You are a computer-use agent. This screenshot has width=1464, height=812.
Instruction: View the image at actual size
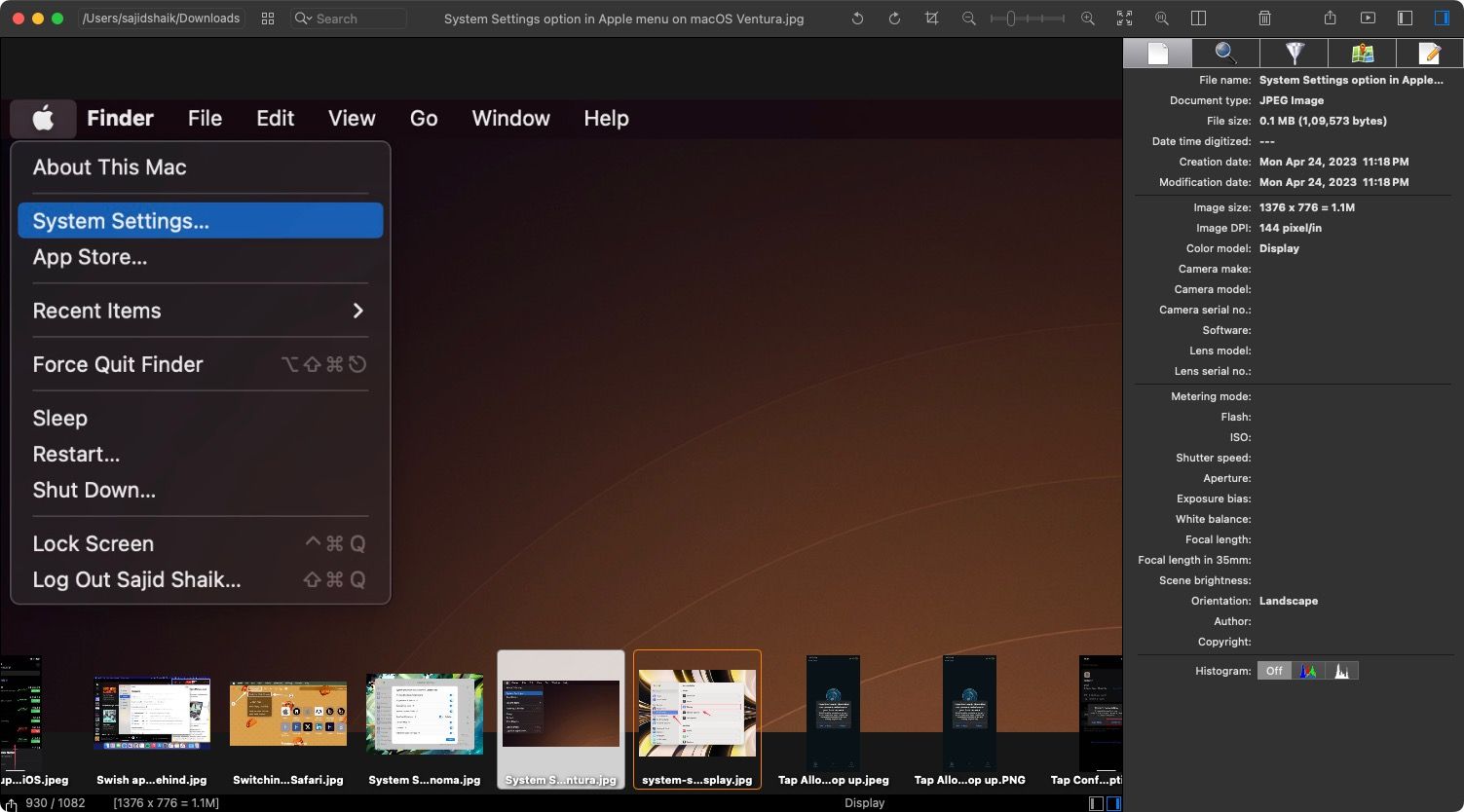(1161, 18)
